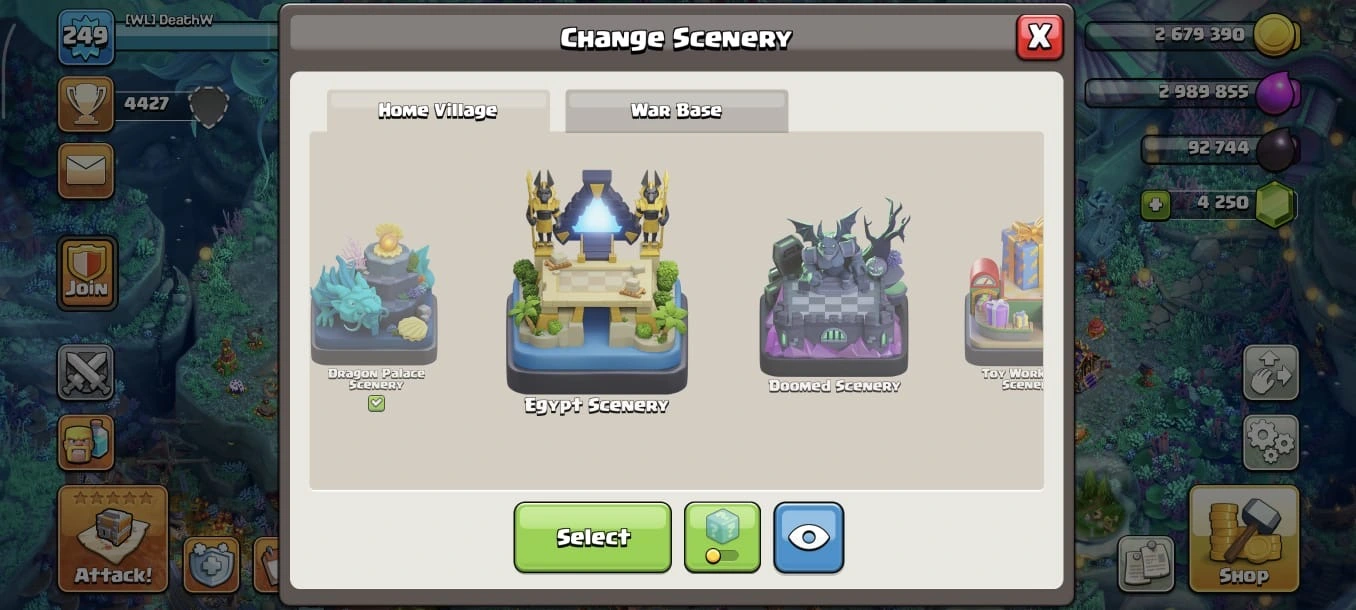Switch to the Home Village tab
This screenshot has width=1356, height=610.
(x=438, y=110)
